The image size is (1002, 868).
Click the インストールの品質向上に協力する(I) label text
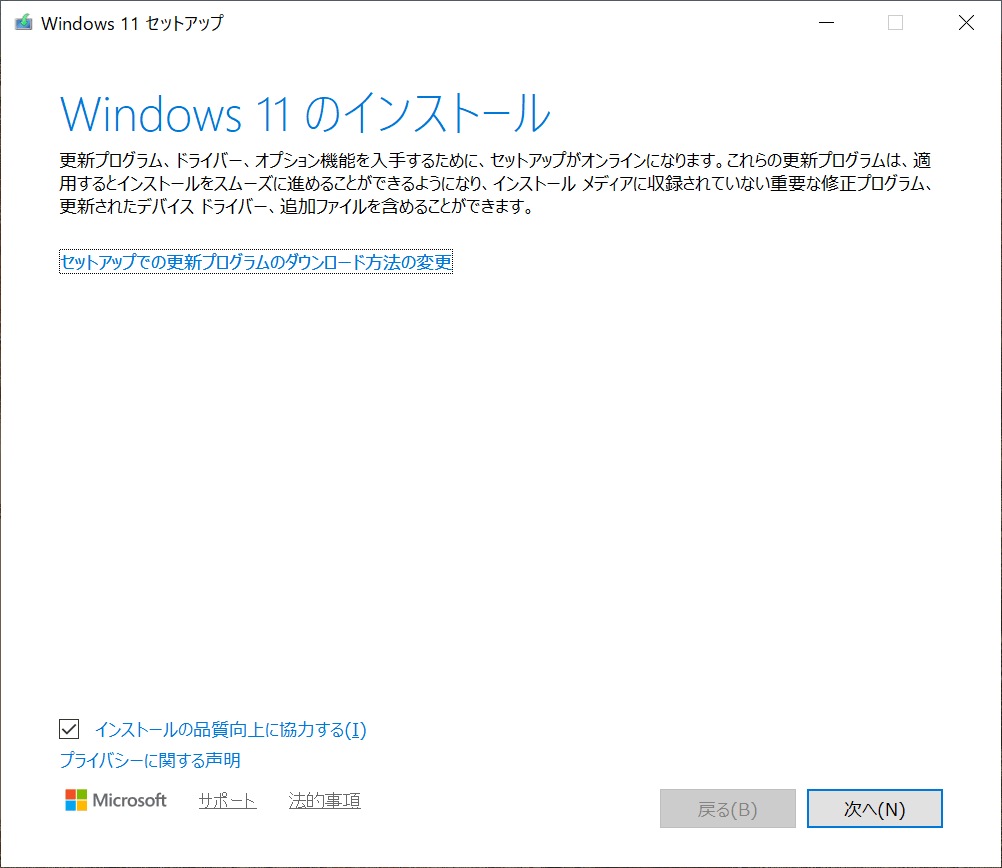[230, 730]
